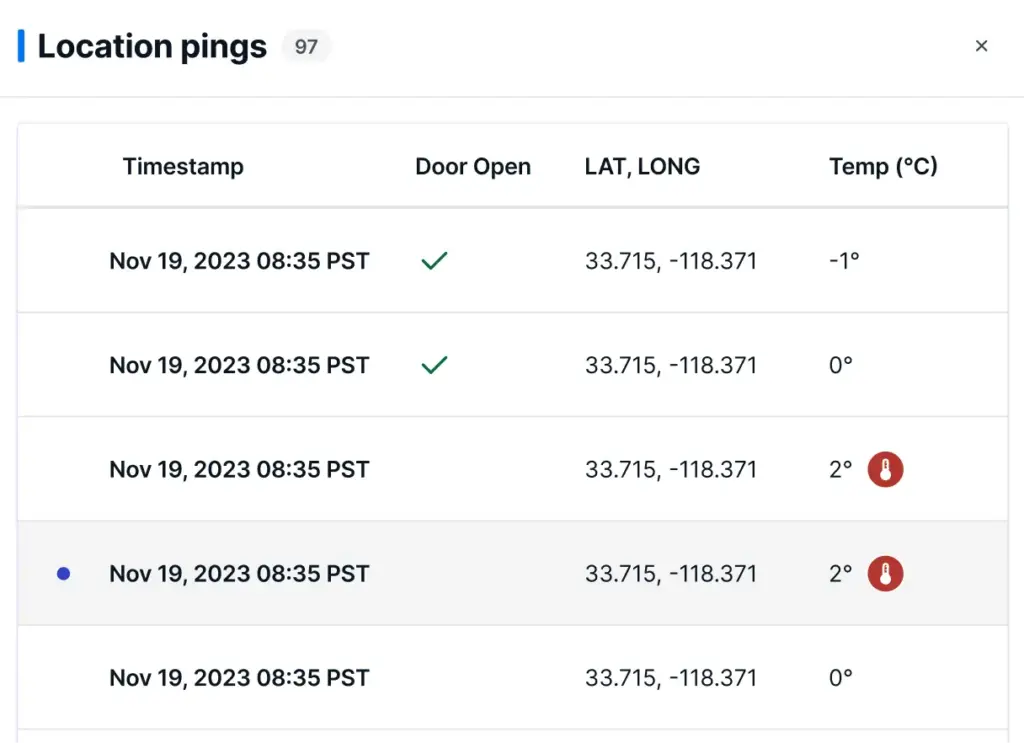Click door-open checkmark in the 0° row
Viewport: 1024px width, 743px height.
(434, 366)
